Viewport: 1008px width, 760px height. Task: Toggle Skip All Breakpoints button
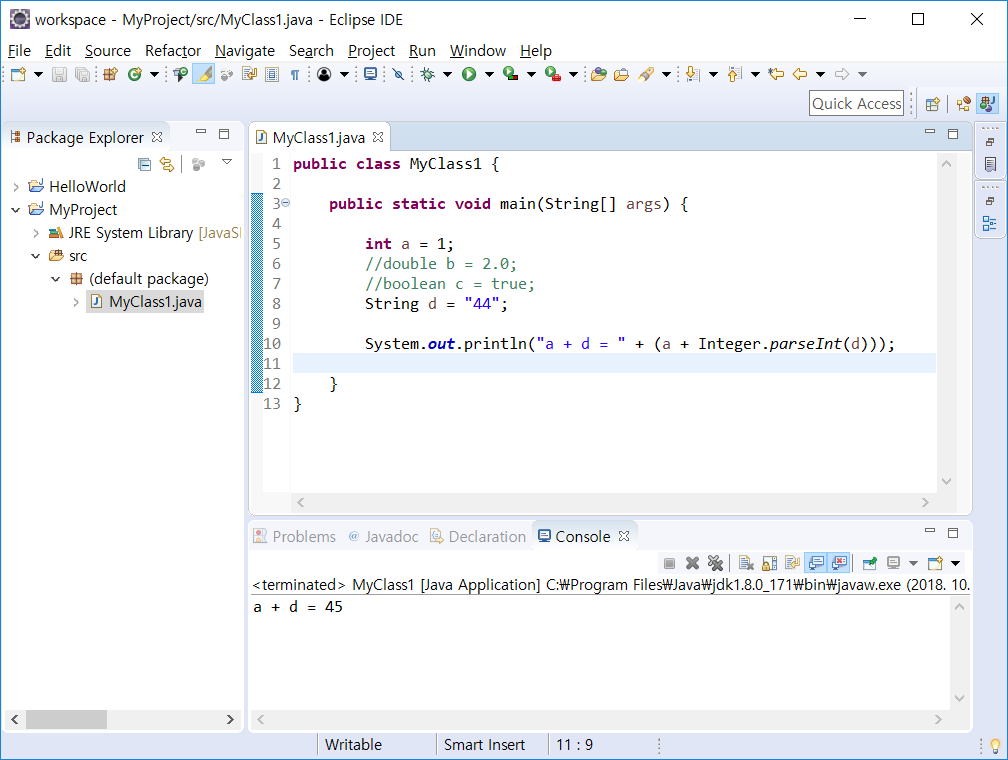[399, 74]
